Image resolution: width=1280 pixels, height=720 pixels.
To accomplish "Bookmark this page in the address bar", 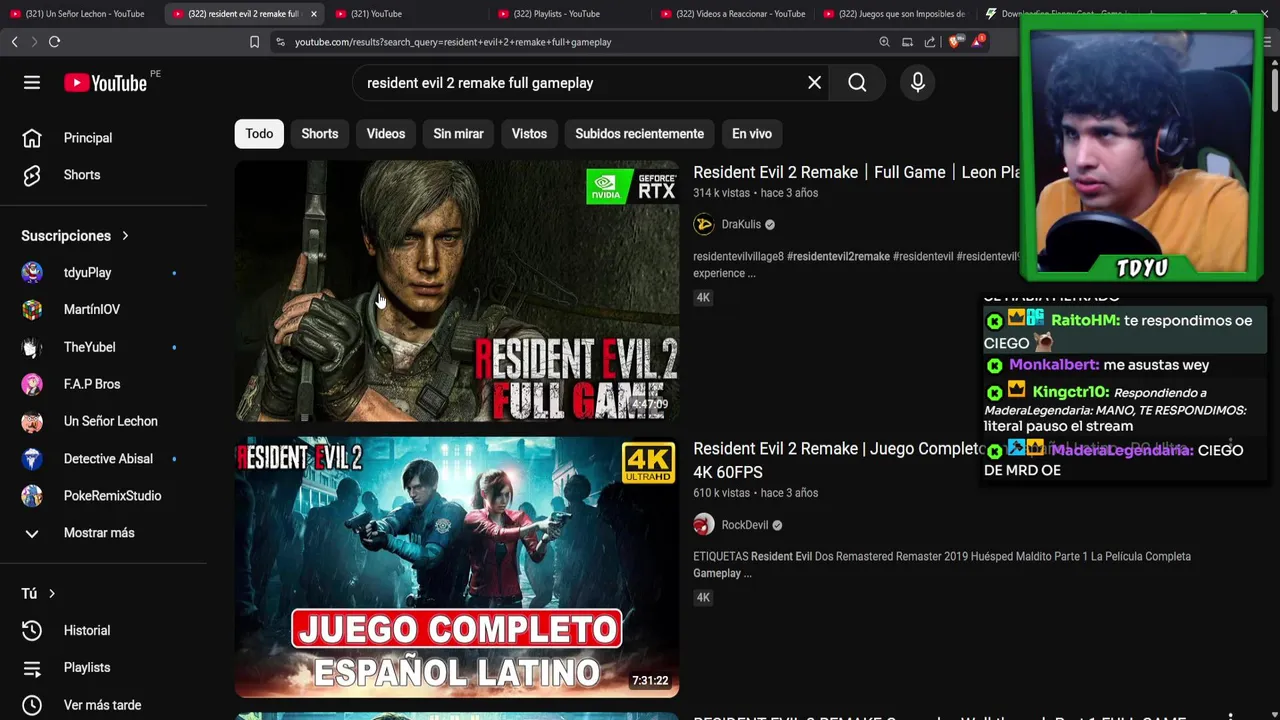I will coord(254,42).
